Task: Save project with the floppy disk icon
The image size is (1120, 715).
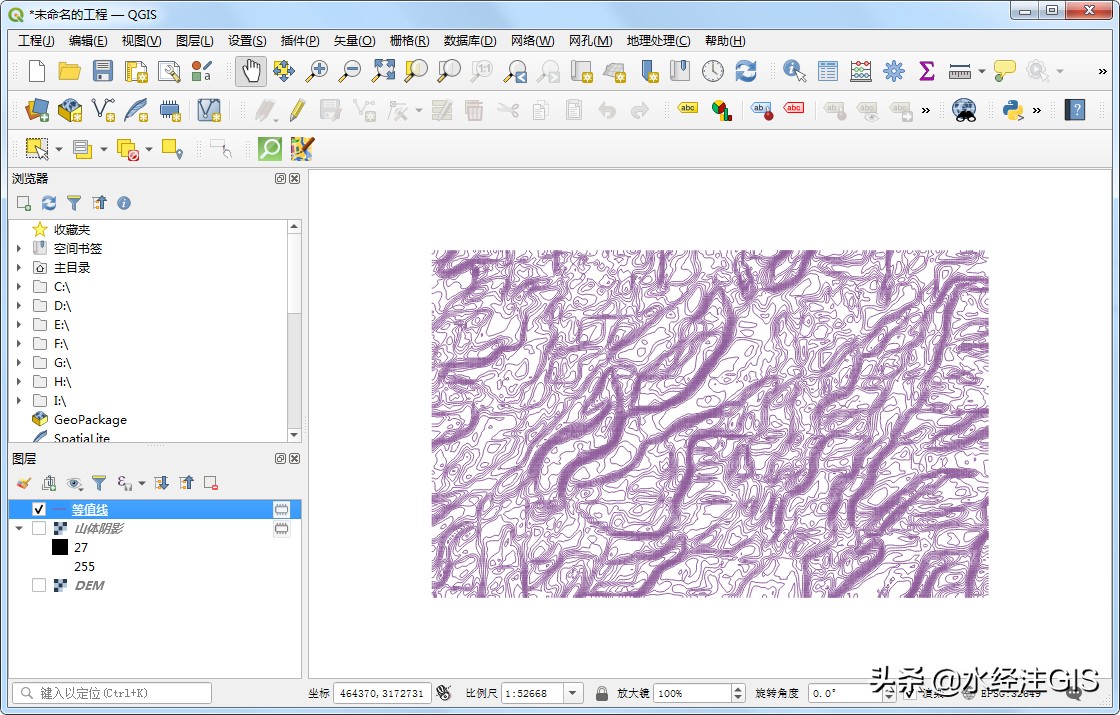Action: coord(102,71)
